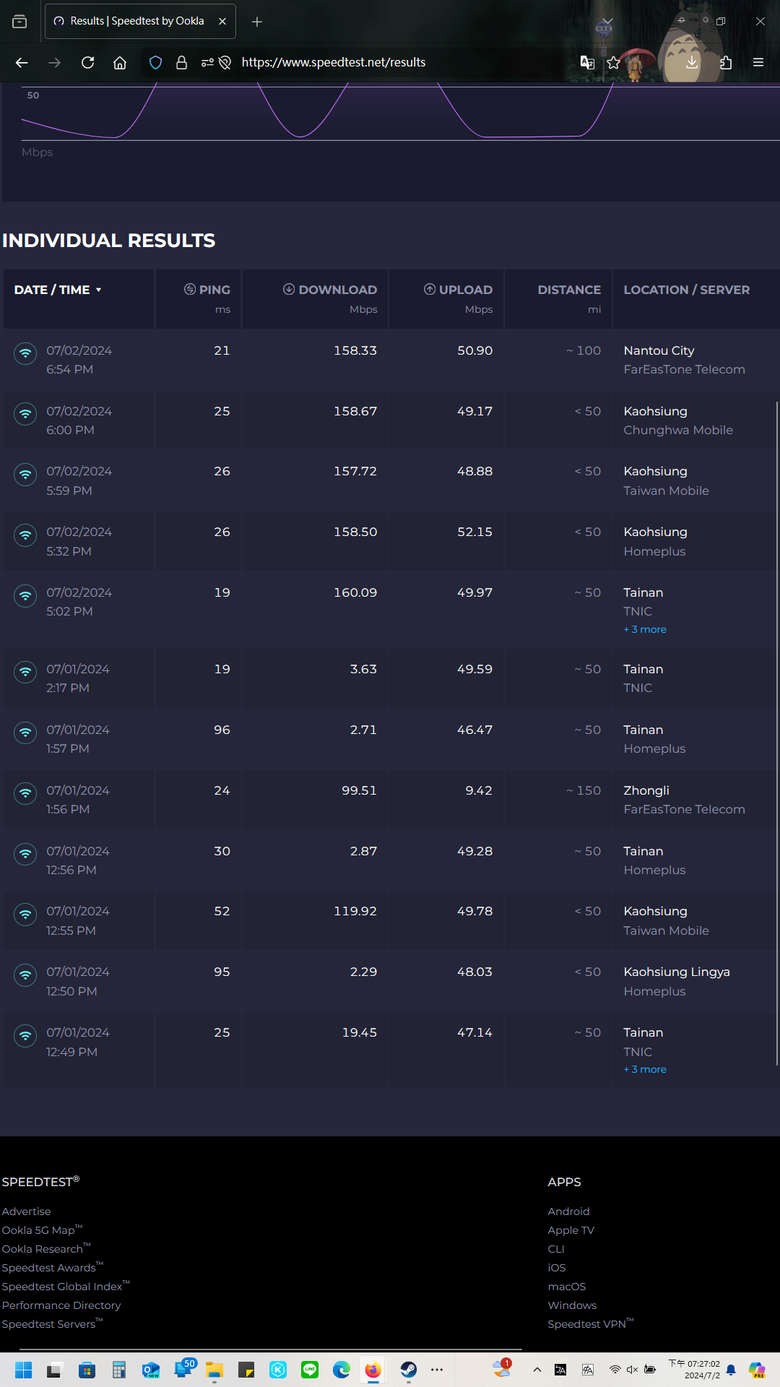The image size is (780, 1387).
Task: Open Speedtest Awards footer link
Action: (x=51, y=1268)
